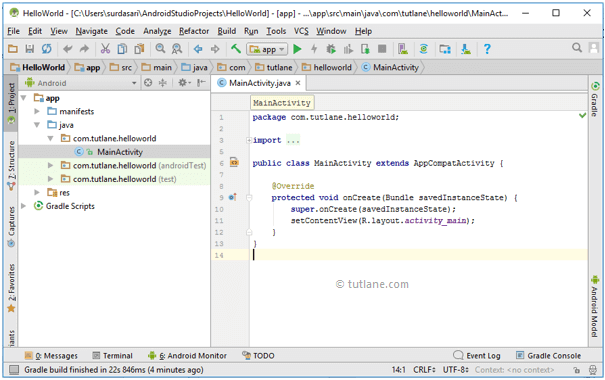Navigate back with the left arrow
Image resolution: width=605 pixels, height=380 pixels.
point(198,49)
